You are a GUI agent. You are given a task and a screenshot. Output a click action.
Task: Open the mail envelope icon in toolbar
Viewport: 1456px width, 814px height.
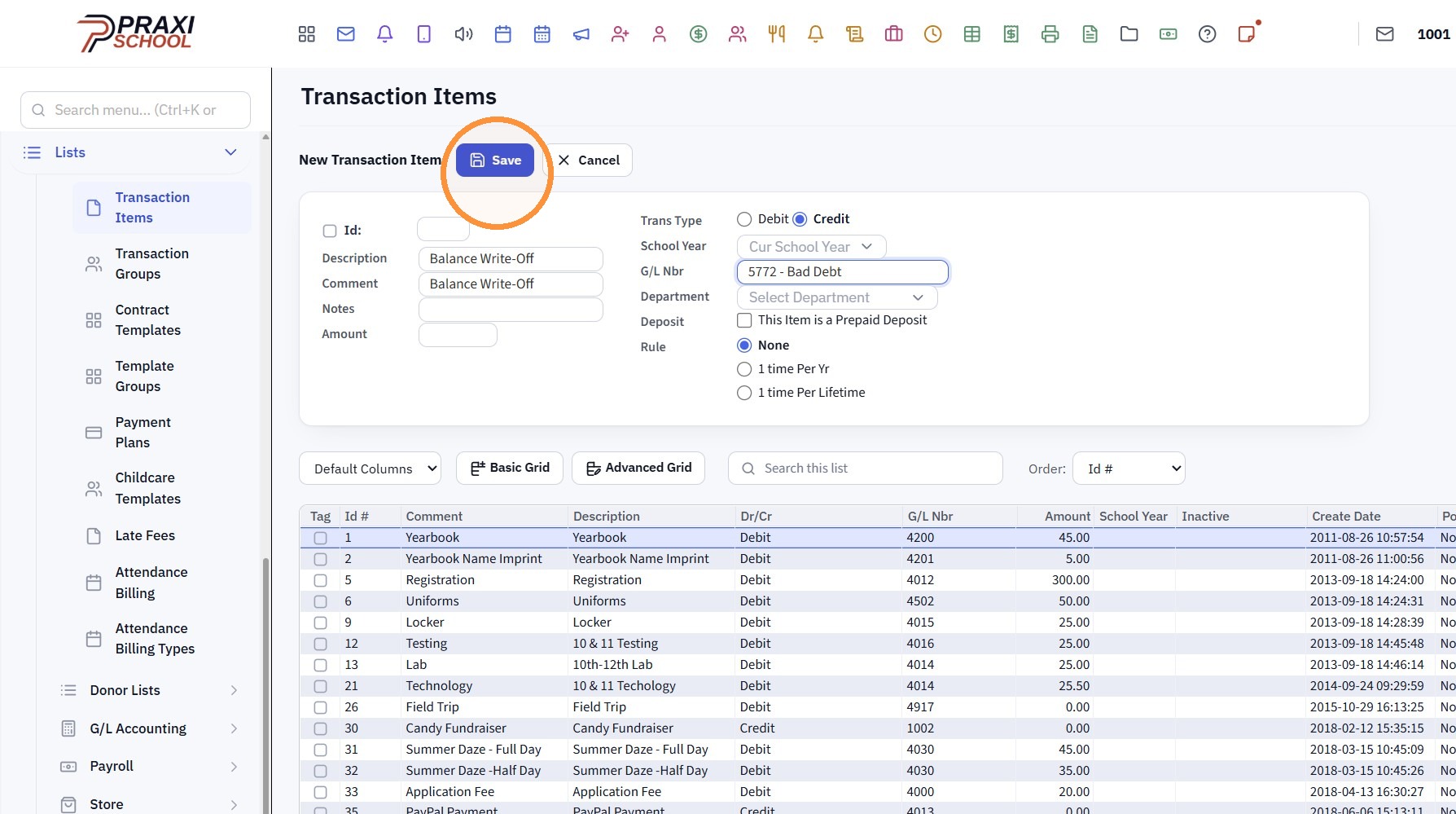pos(346,34)
